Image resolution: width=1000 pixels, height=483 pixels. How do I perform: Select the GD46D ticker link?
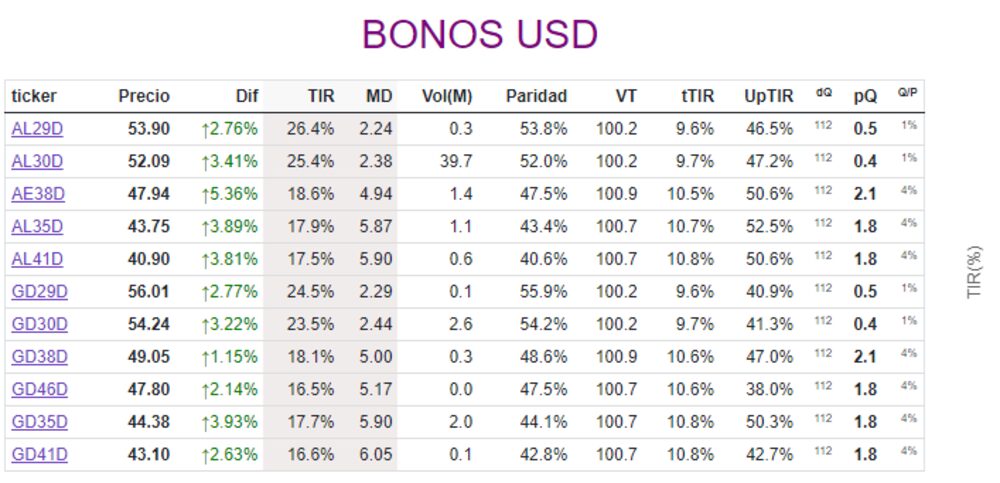pos(39,389)
